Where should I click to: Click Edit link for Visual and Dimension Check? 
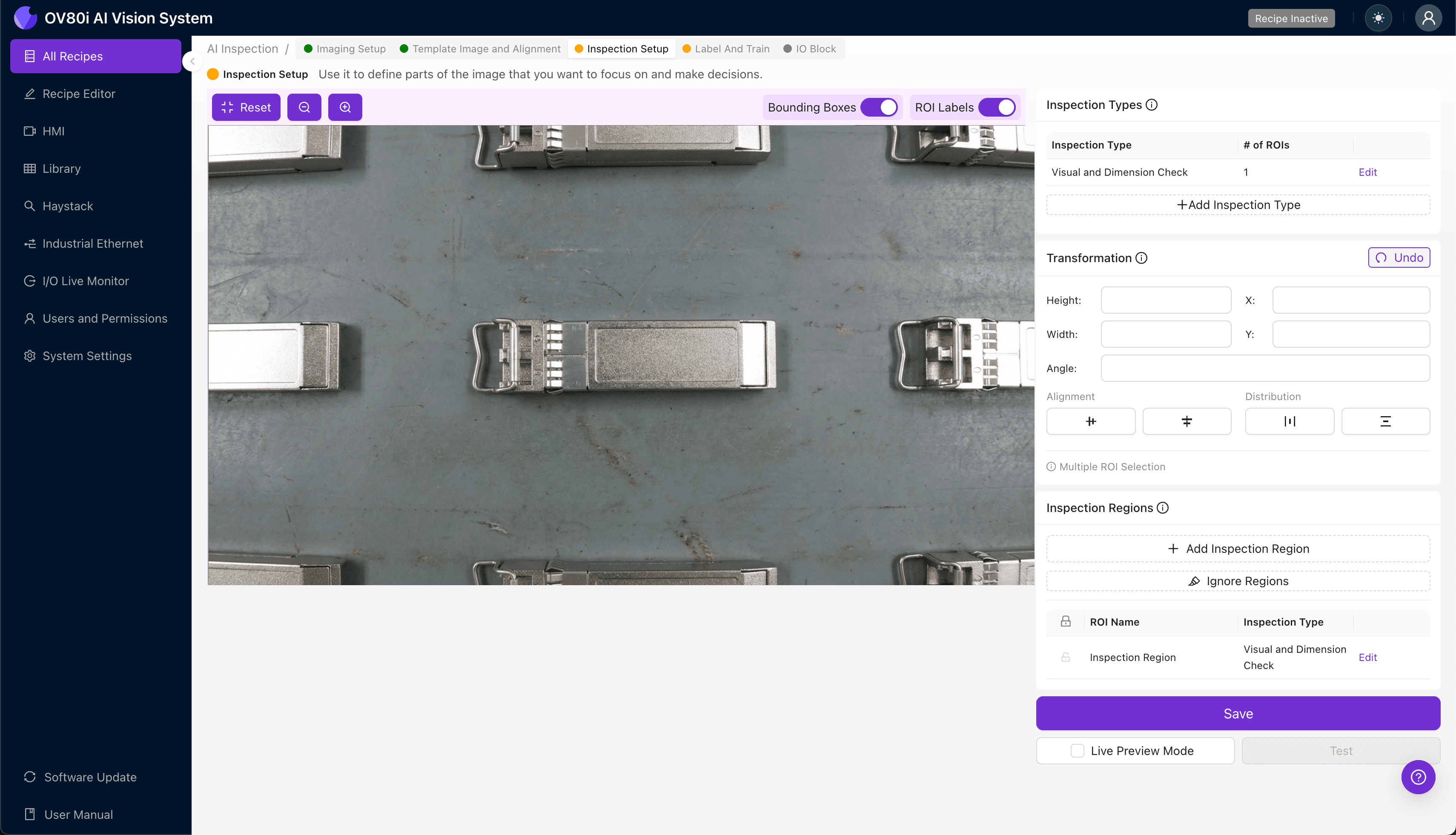(1367, 172)
